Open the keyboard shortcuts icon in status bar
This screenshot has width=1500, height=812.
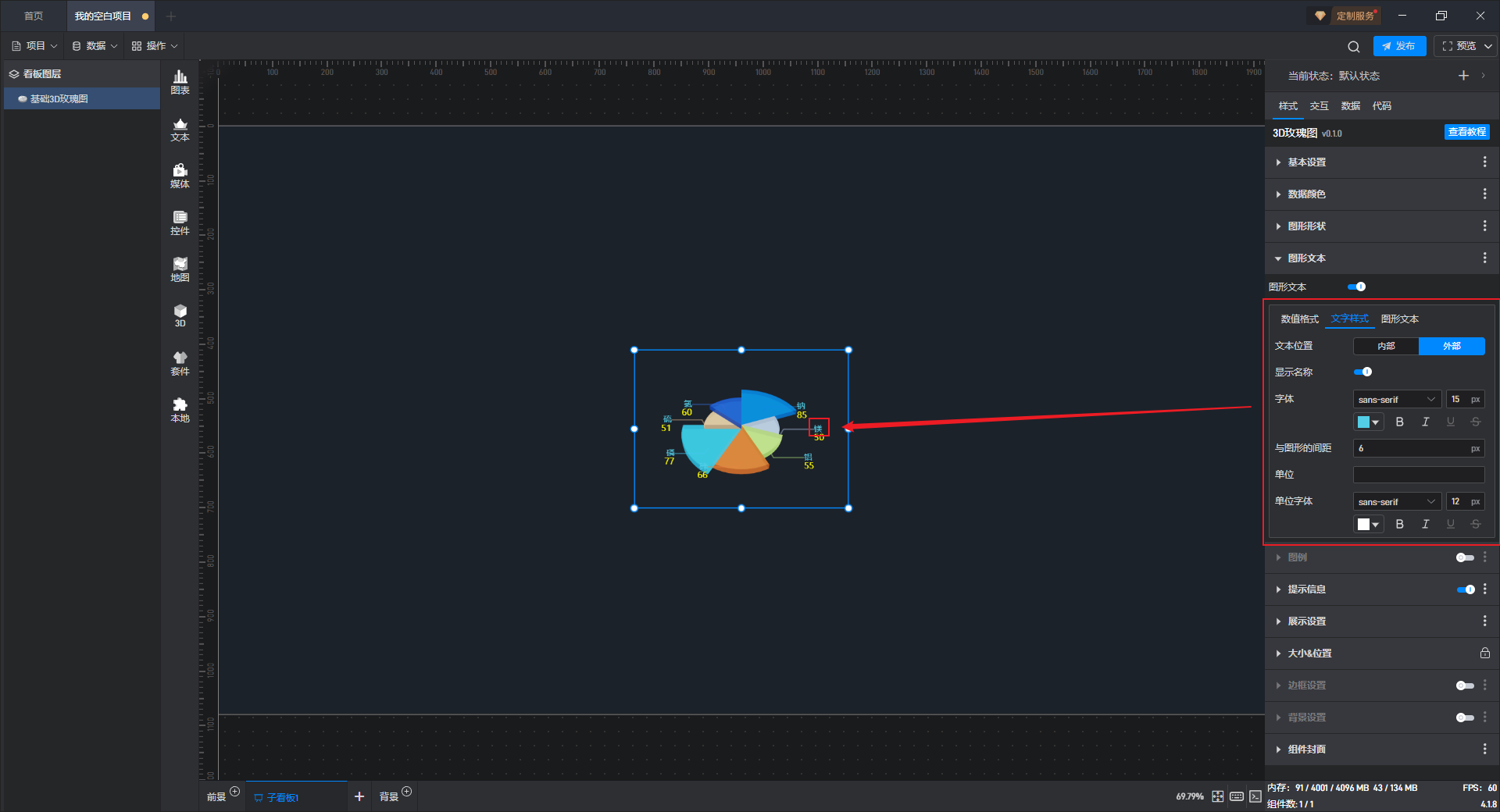coord(1237,796)
